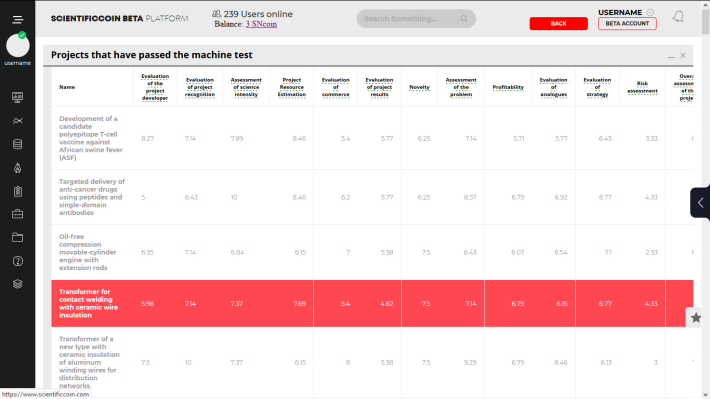Click 8.57 in the anti-cancer drugs row
Screen dimensions: 710x399
click(x=470, y=197)
